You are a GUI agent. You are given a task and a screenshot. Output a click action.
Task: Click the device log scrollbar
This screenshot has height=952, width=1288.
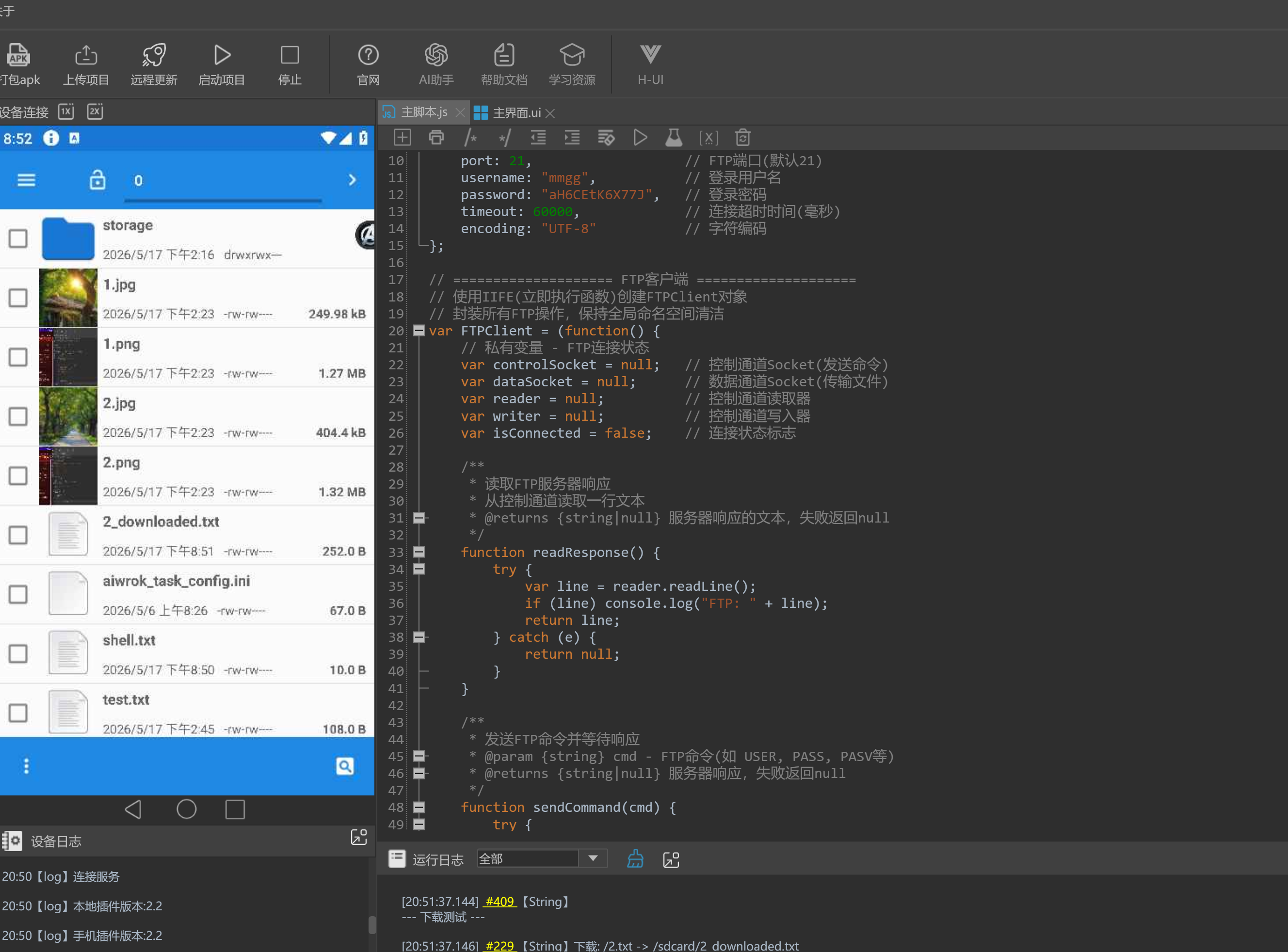[372, 924]
